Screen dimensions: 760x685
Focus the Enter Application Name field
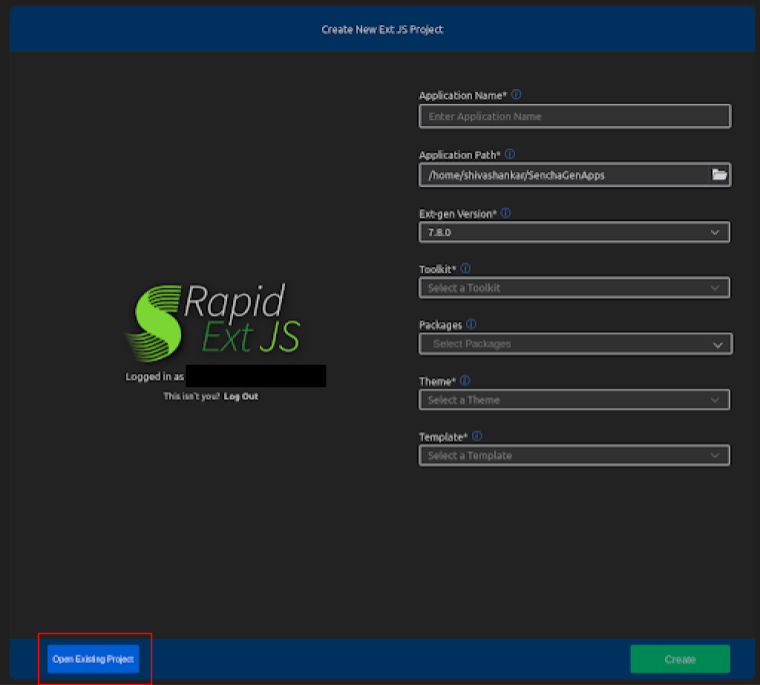click(x=574, y=117)
